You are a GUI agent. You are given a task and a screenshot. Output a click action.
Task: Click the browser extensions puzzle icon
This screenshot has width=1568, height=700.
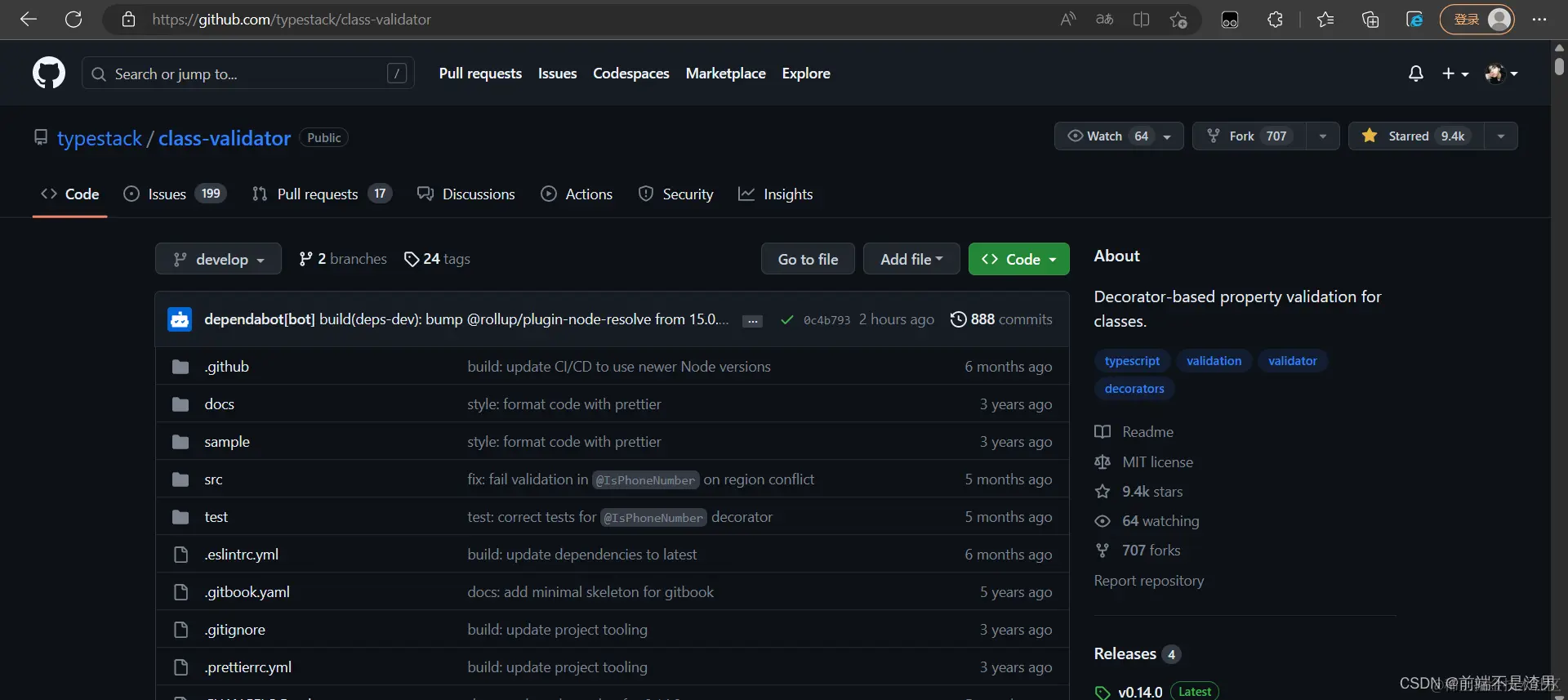point(1275,20)
